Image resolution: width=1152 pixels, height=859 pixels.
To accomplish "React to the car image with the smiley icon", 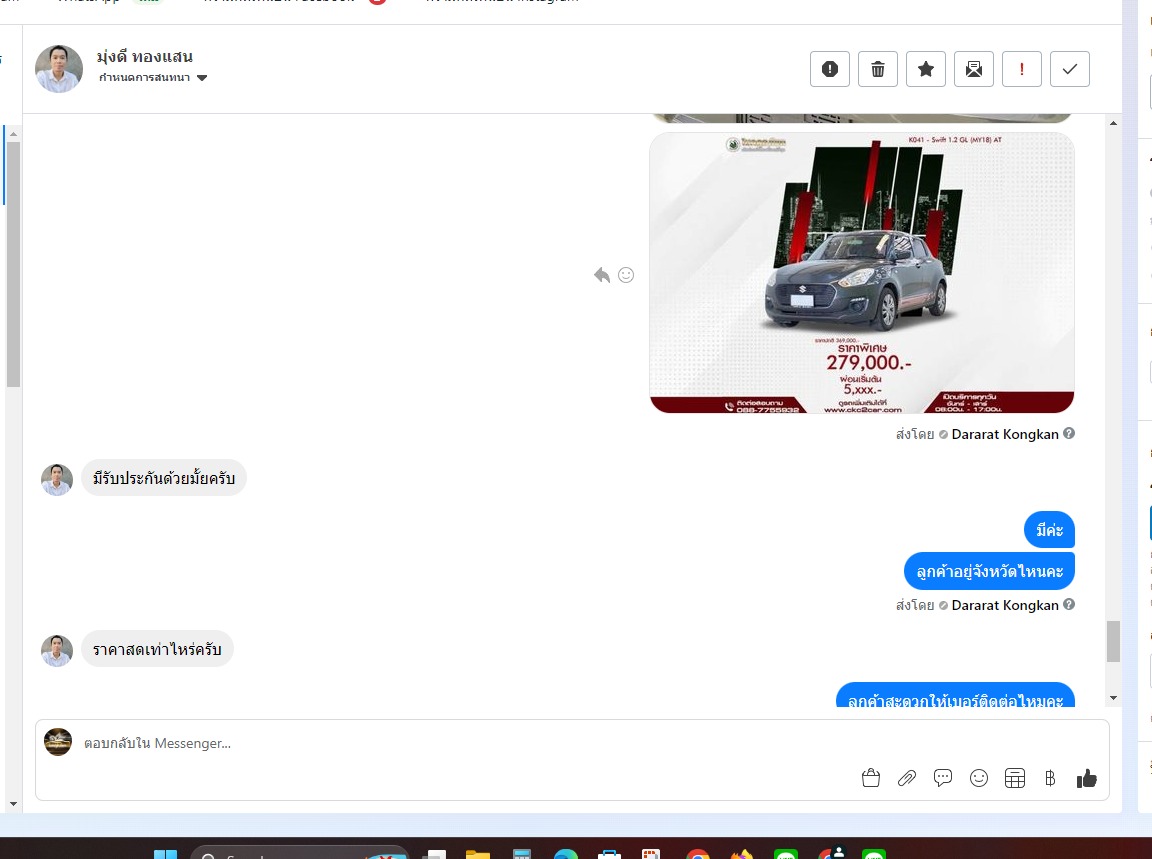I will click(x=626, y=275).
